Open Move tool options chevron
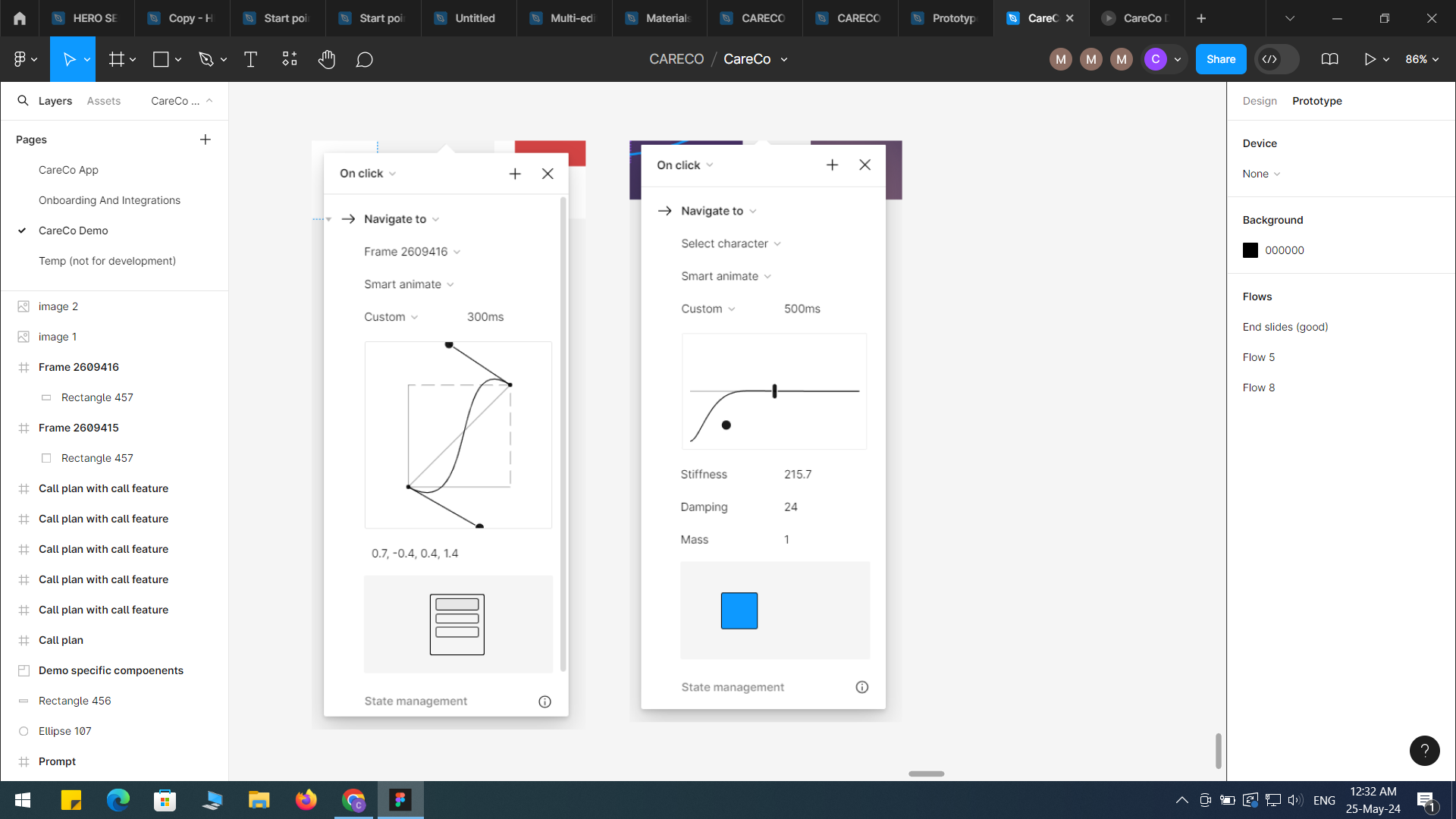 [87, 59]
